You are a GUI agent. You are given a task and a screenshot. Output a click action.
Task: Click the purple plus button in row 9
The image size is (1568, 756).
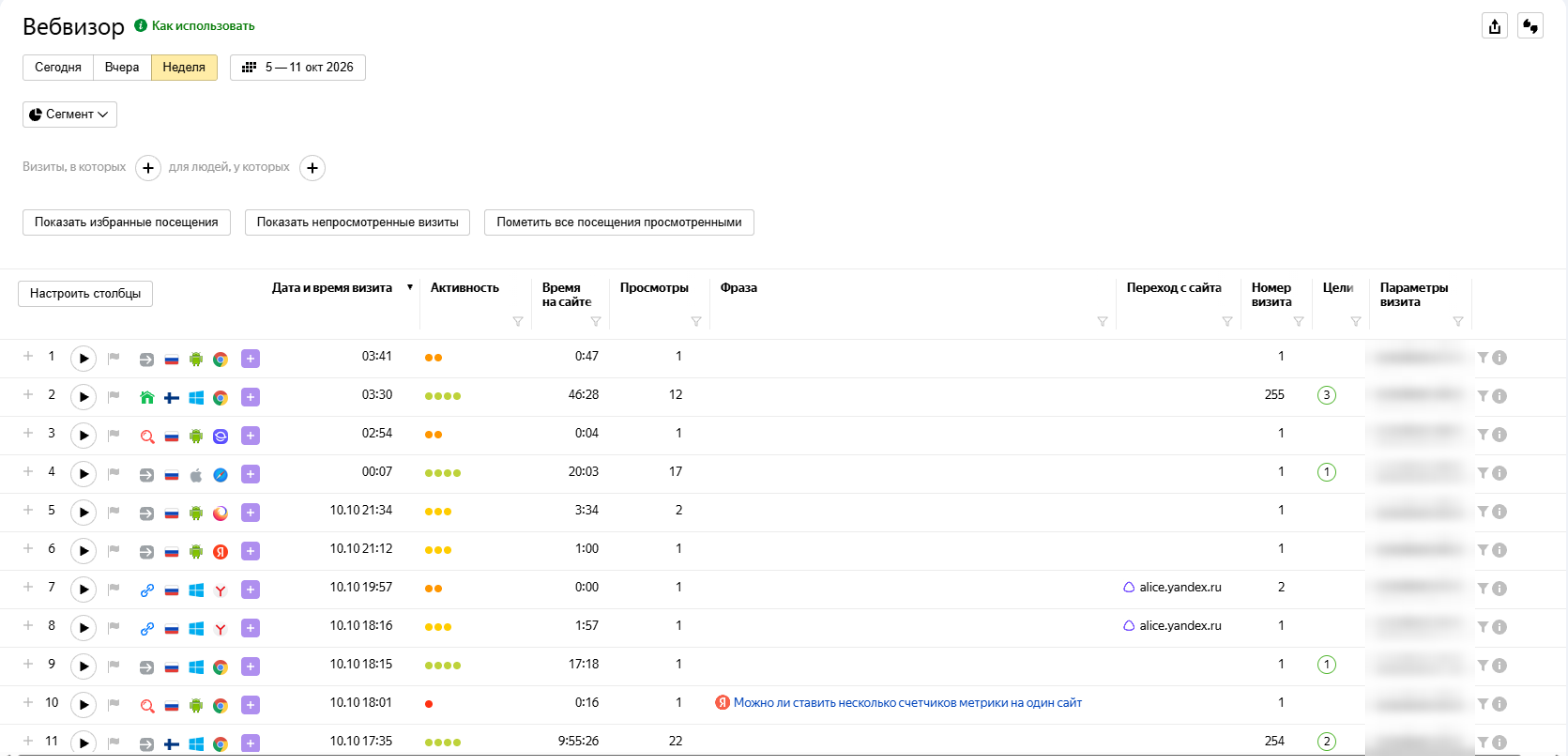(251, 666)
